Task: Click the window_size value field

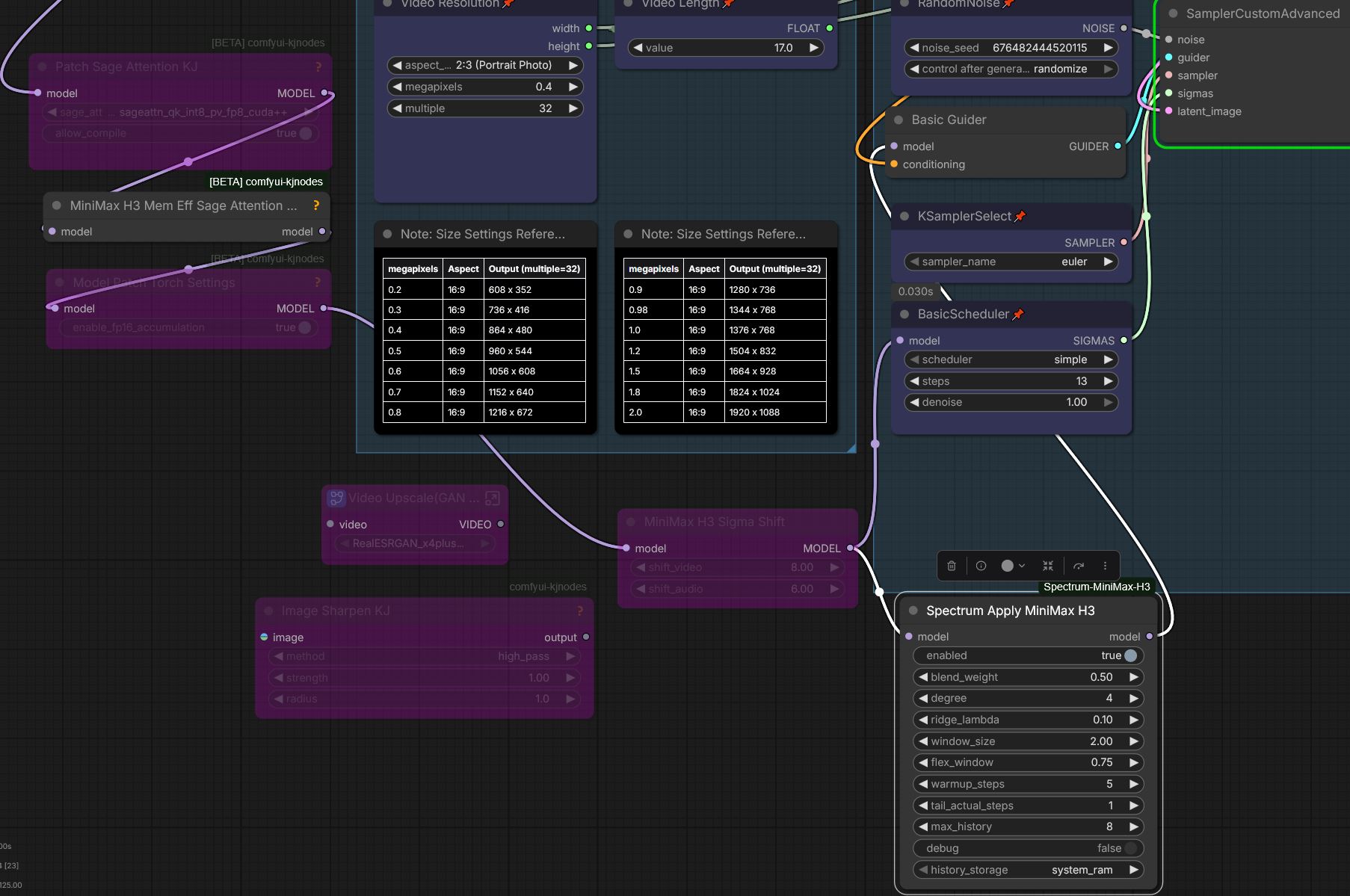Action: (1029, 741)
